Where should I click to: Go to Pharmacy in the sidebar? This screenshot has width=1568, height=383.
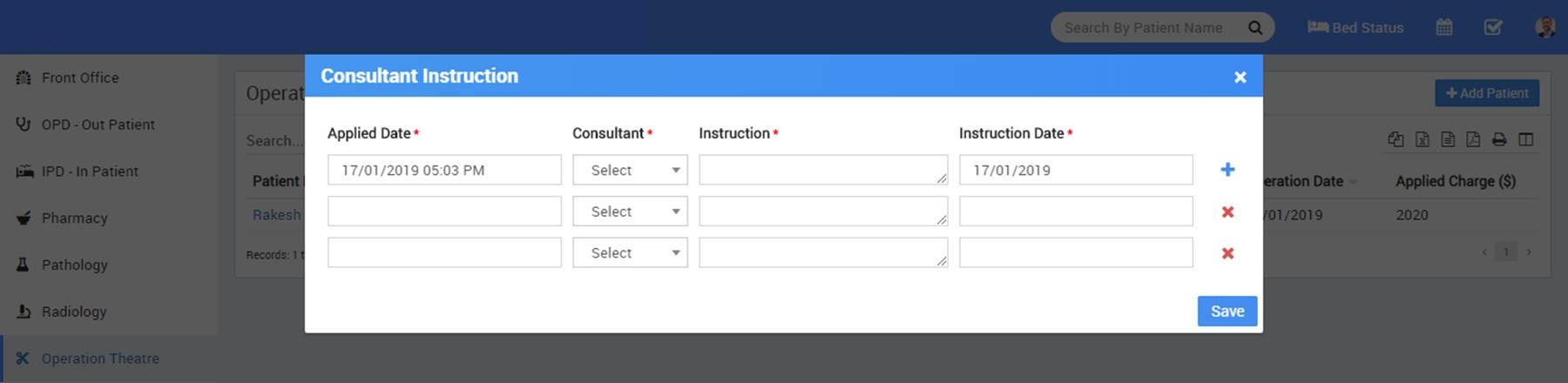point(74,218)
